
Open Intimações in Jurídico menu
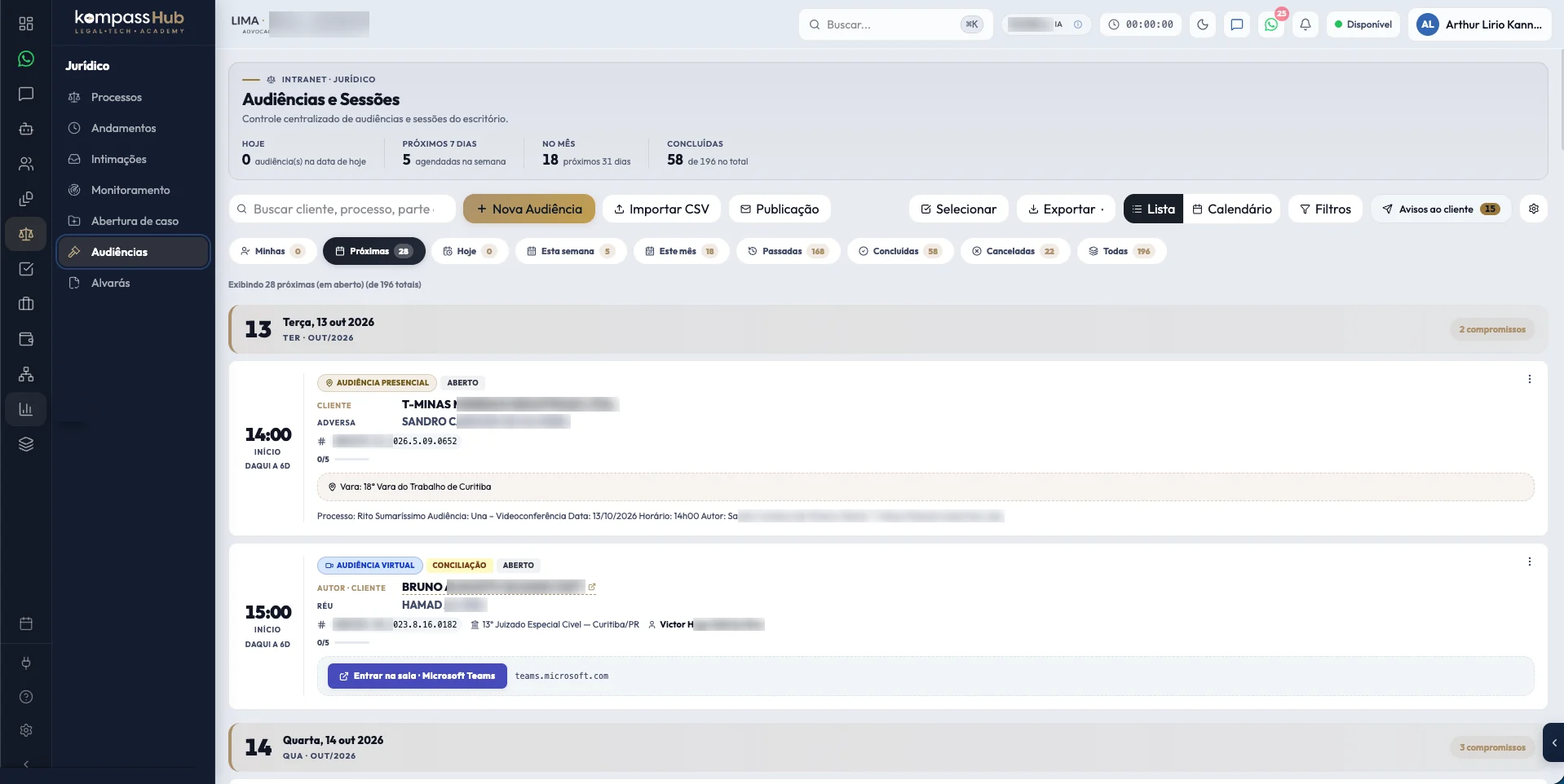(119, 159)
